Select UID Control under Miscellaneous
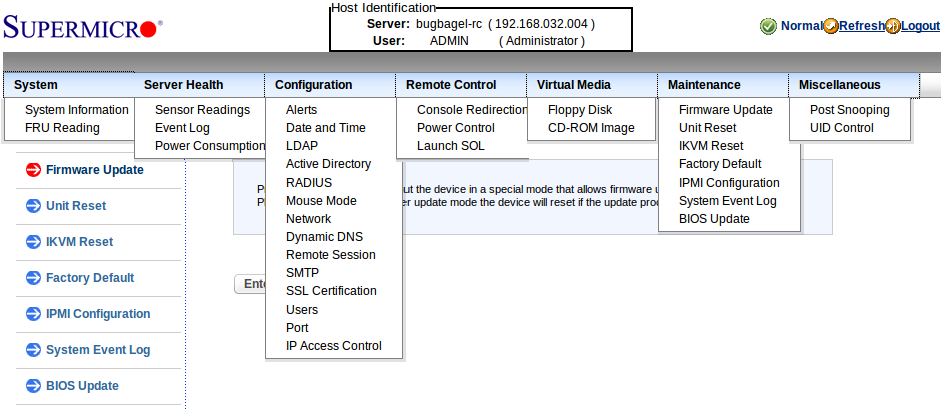The image size is (941, 410). [841, 128]
